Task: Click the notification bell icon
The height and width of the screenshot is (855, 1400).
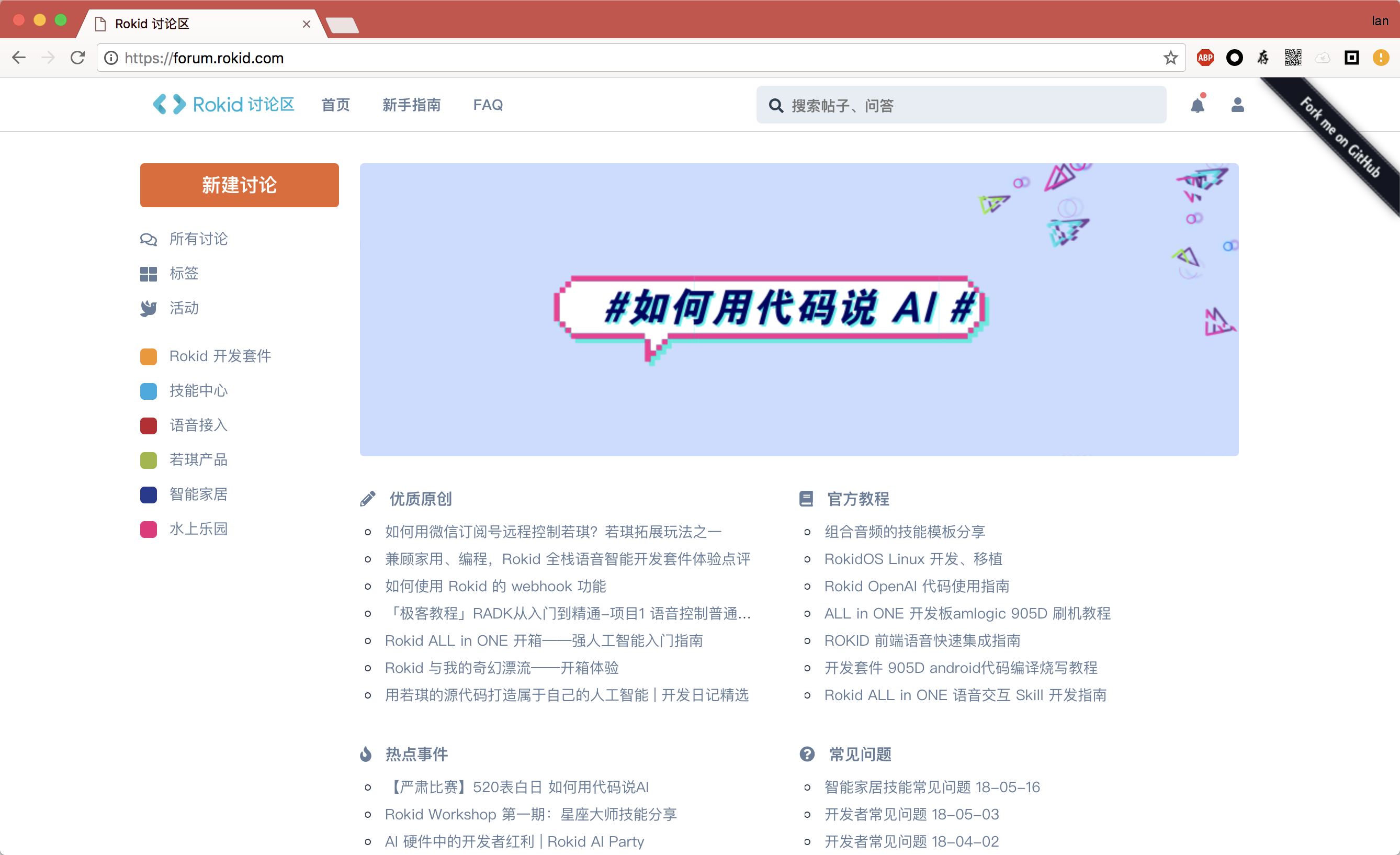Action: click(1197, 106)
